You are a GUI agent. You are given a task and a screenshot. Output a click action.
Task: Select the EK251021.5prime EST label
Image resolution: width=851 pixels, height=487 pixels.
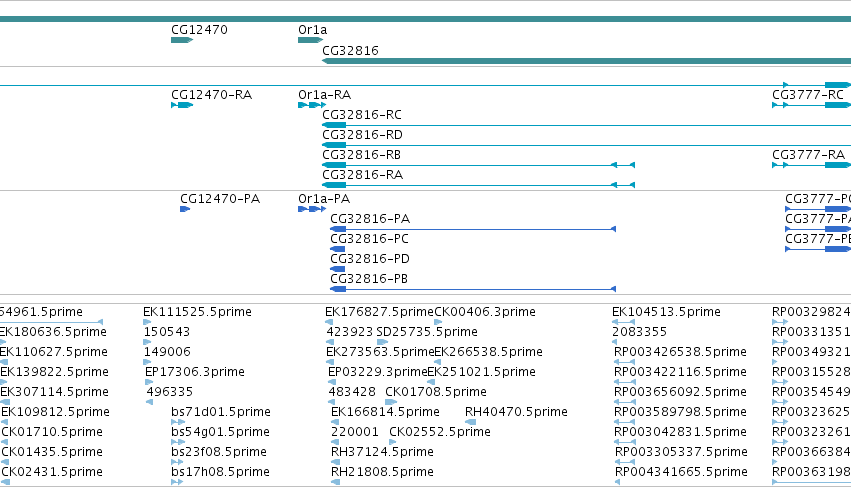click(482, 372)
